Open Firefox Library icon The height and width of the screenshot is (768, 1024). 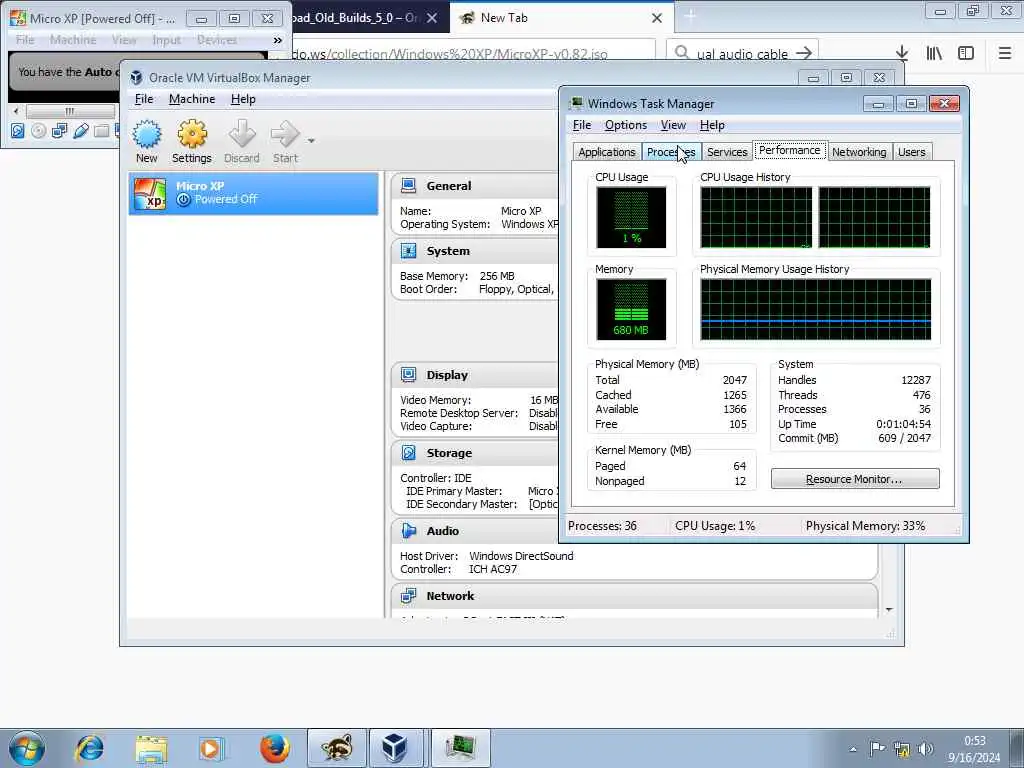tap(934, 53)
